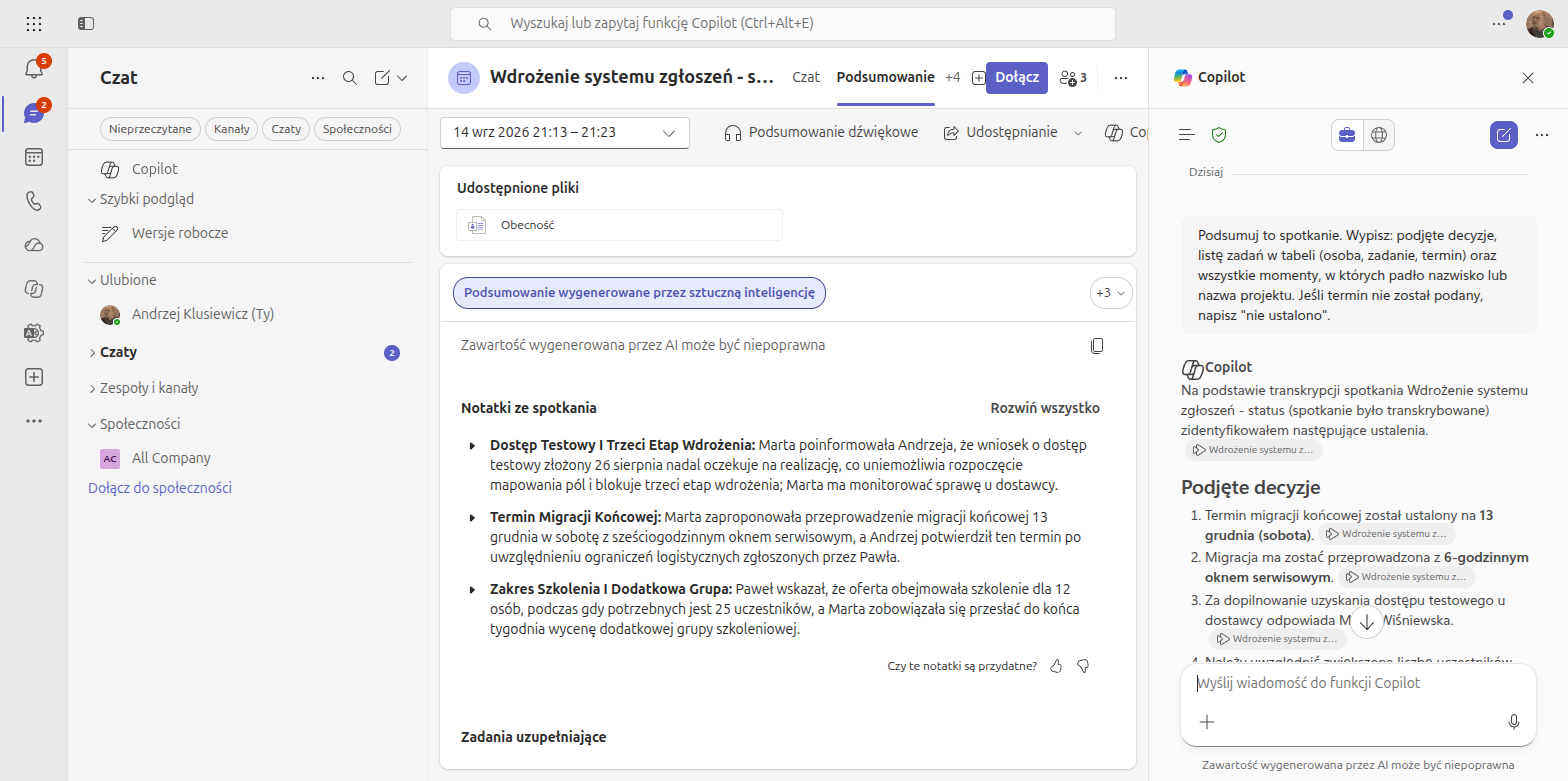Switch Copilot to web mode globe
The height and width of the screenshot is (781, 1568).
point(1378,135)
